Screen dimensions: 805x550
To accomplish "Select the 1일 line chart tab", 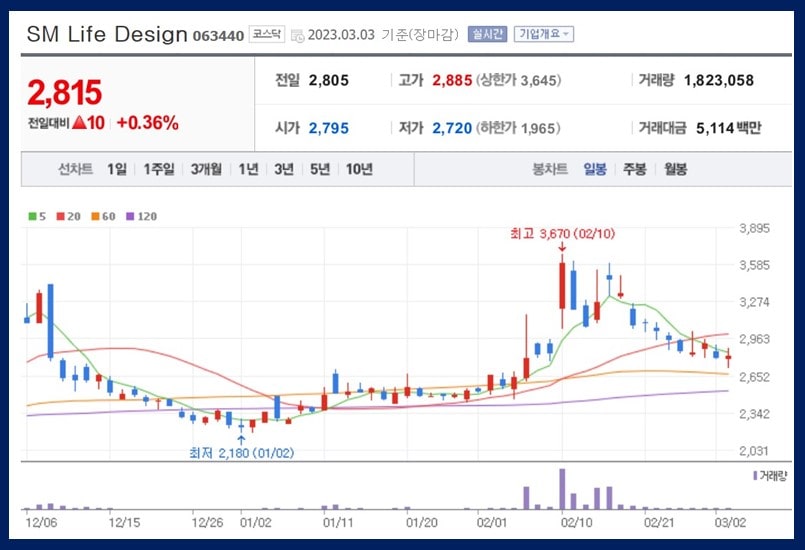I will [117, 169].
